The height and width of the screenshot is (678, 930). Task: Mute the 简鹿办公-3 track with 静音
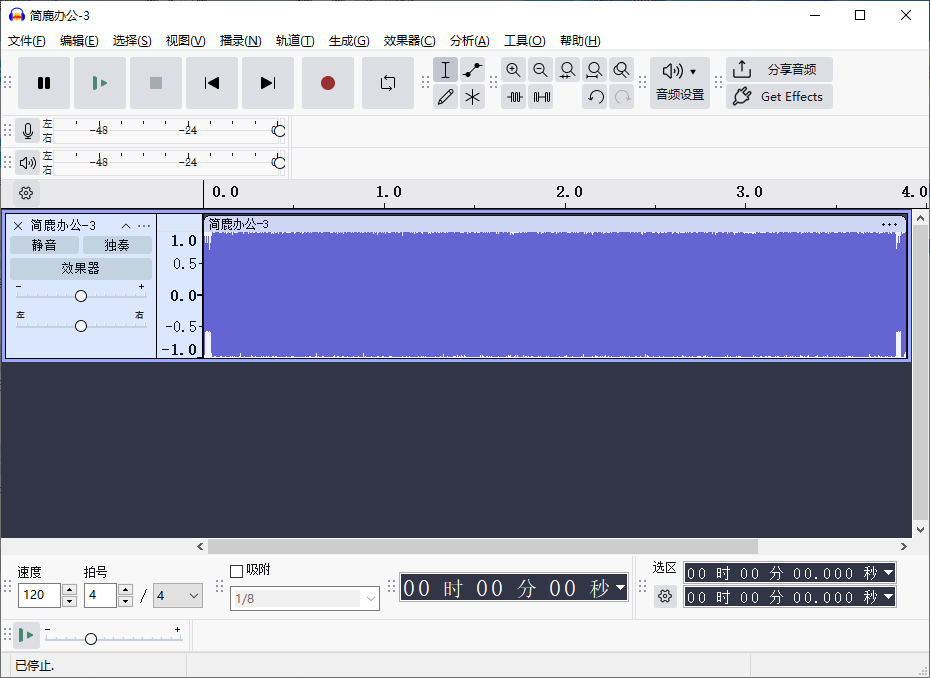point(44,244)
